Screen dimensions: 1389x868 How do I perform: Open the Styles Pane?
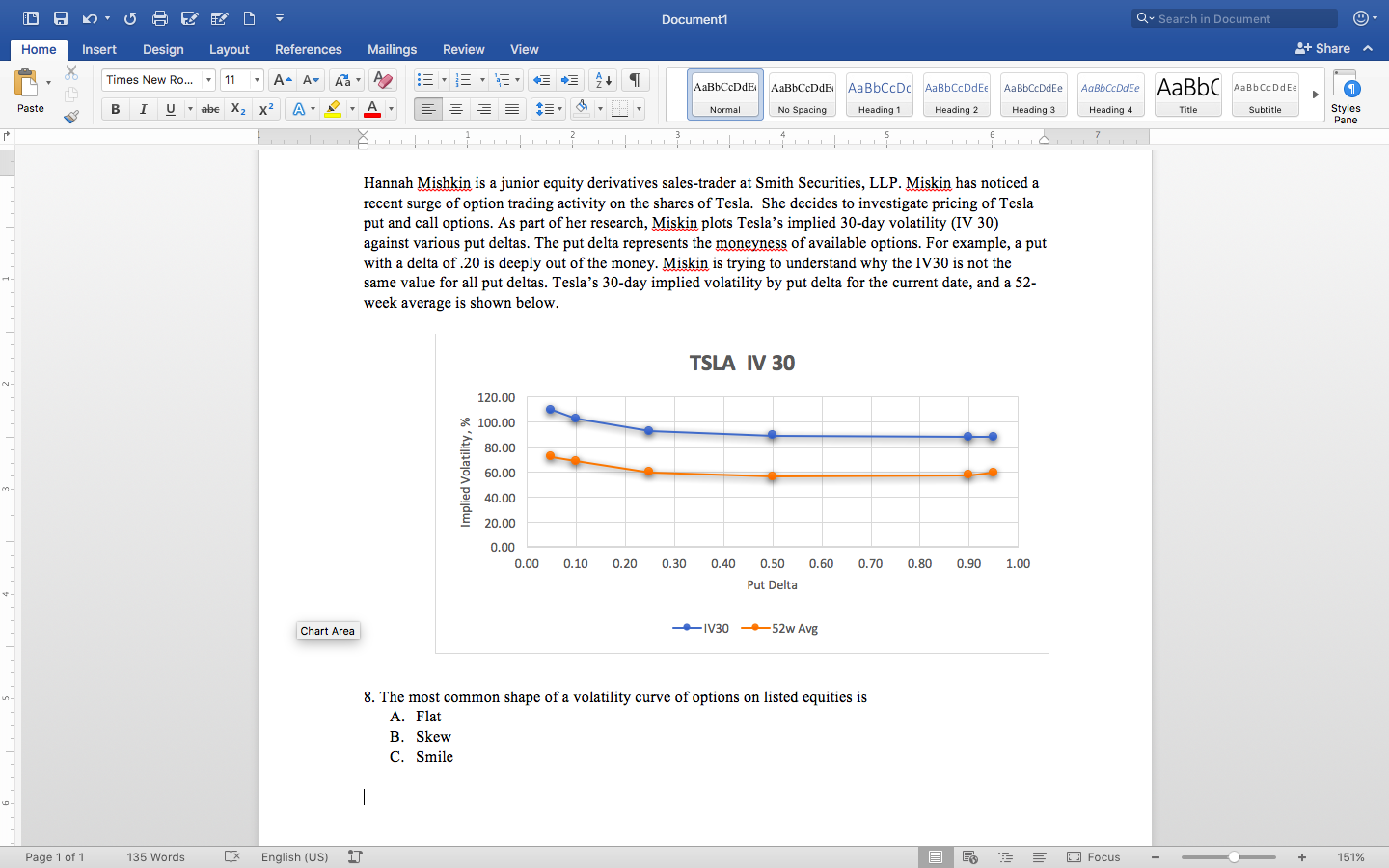(x=1346, y=96)
